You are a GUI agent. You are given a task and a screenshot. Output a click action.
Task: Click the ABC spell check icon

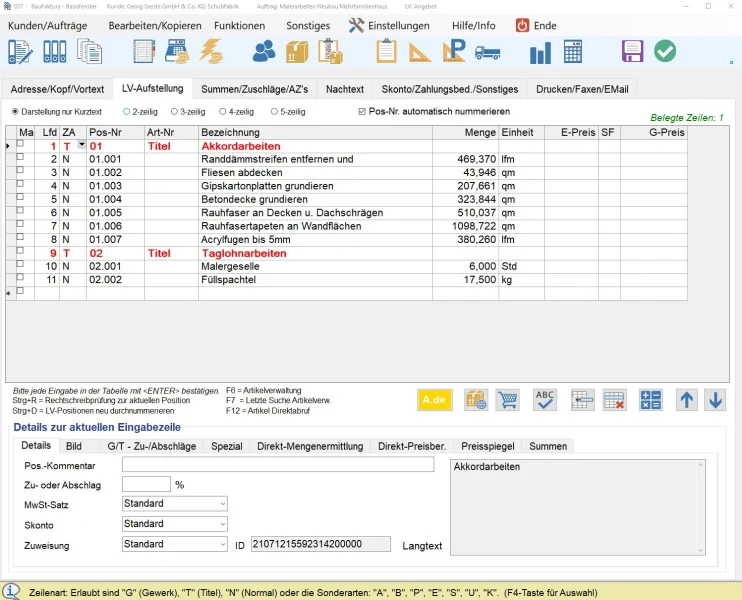(545, 400)
